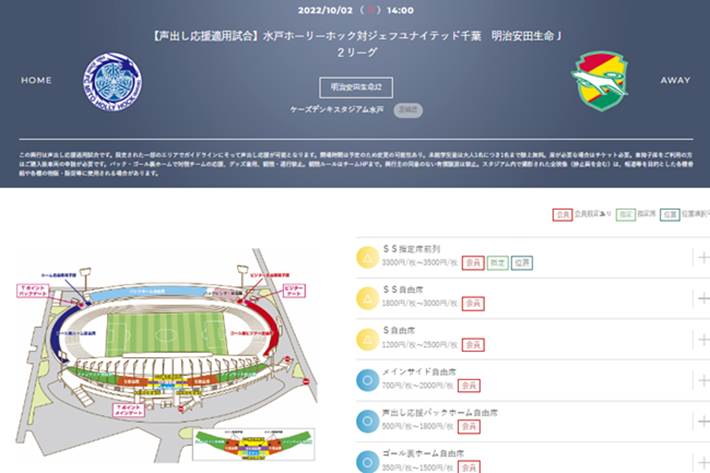Screen dimensions: 710x473
Task: Expand the S自由席 ticket row plus sign
Action: (704, 339)
